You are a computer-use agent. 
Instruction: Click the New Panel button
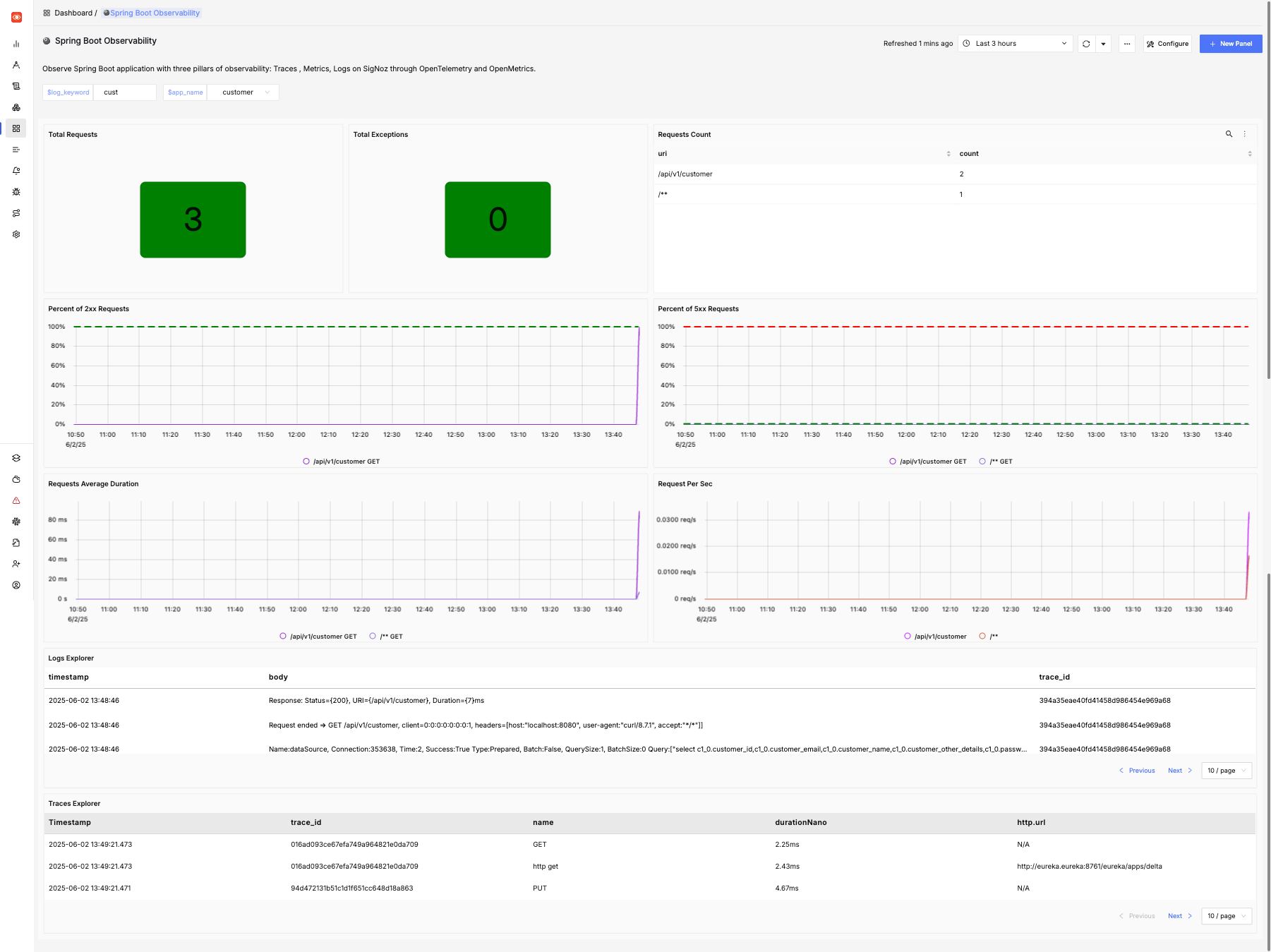pyautogui.click(x=1231, y=43)
